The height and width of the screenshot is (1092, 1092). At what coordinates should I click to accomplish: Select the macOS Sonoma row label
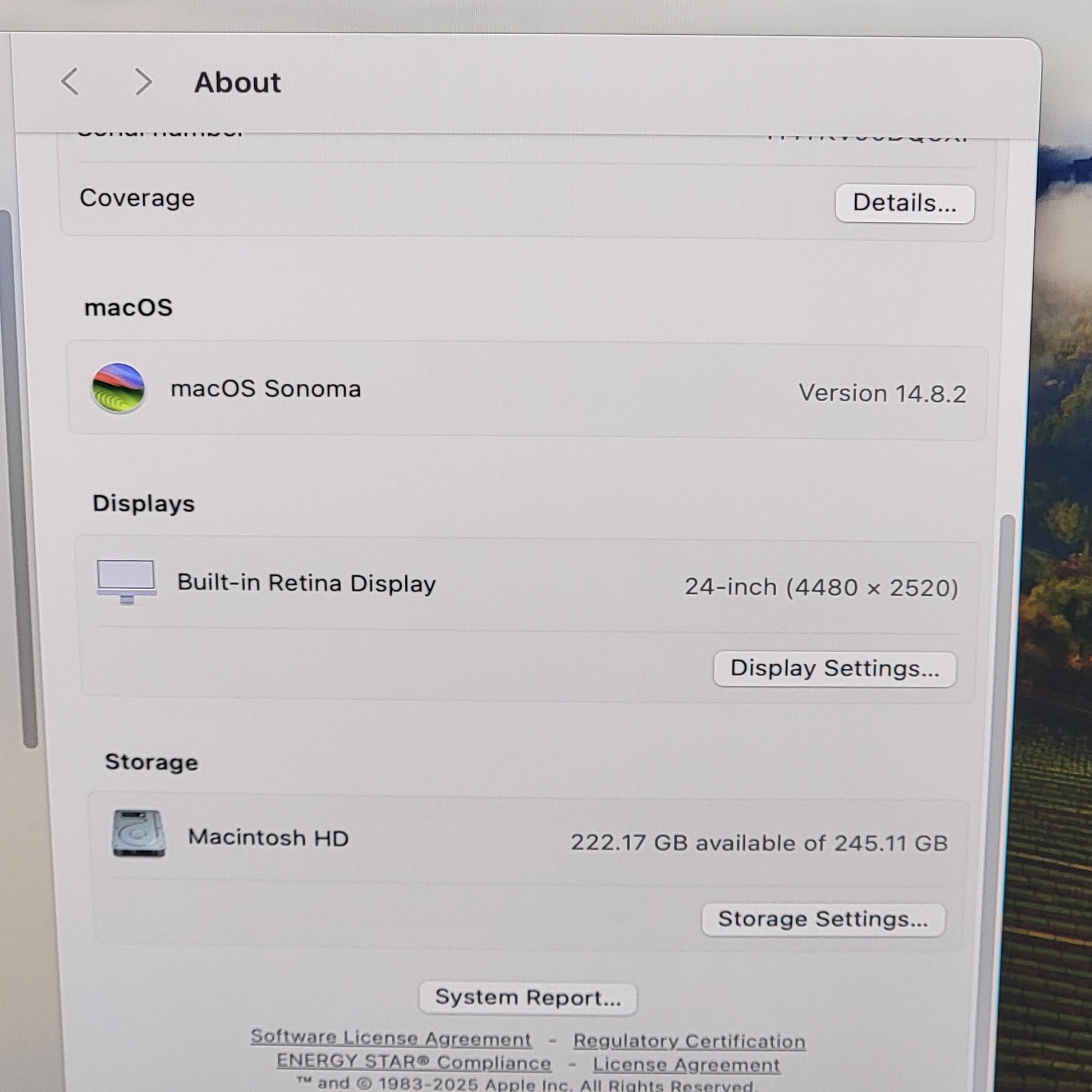click(265, 389)
